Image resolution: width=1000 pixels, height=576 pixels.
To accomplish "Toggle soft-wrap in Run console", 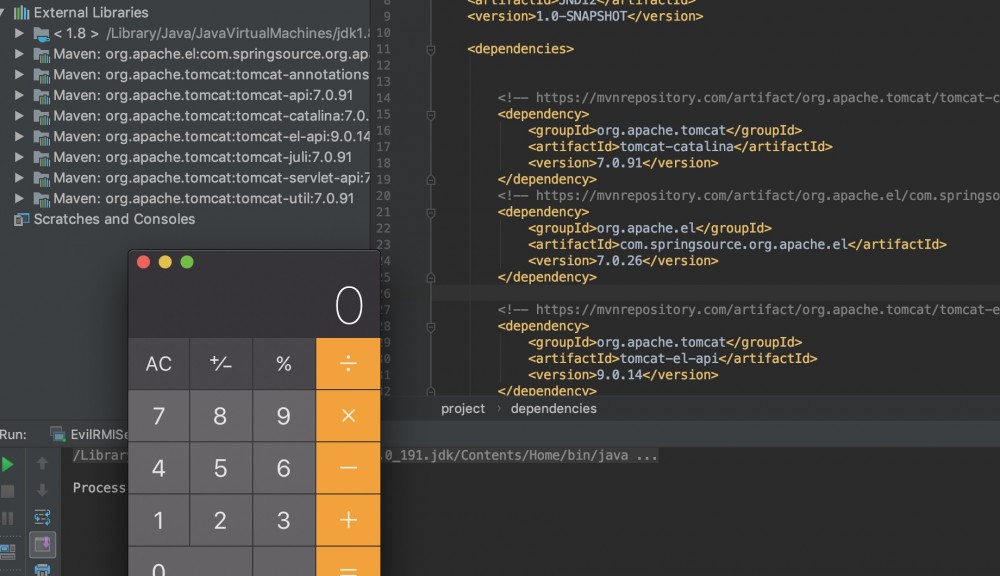I will click(42, 517).
